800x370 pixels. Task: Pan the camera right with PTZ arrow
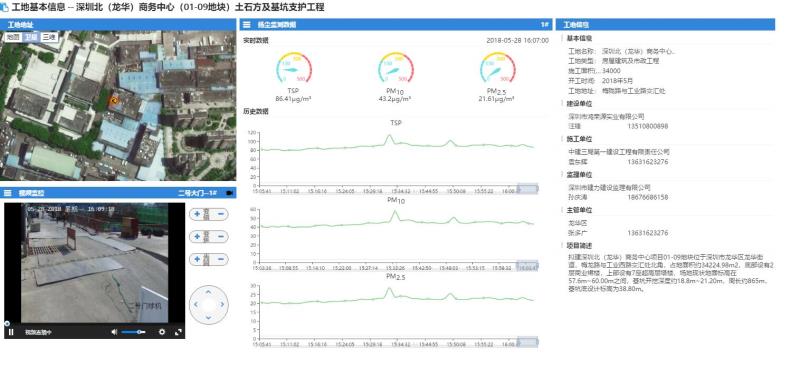coord(222,305)
